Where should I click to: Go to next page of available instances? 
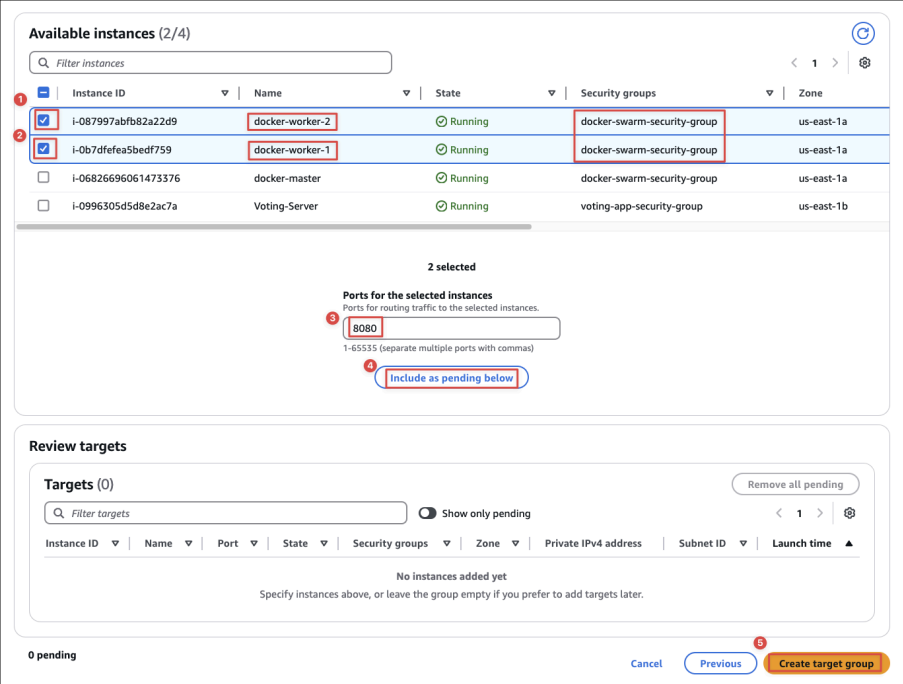[835, 63]
